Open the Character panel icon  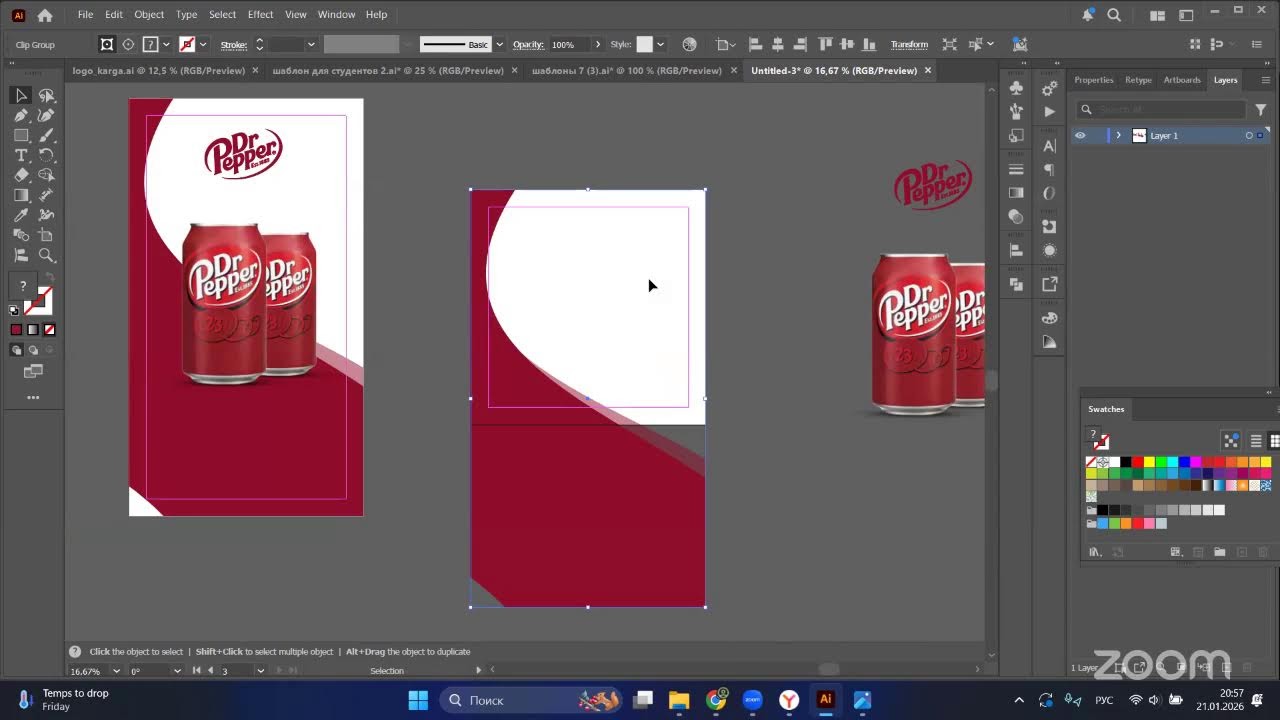[1049, 146]
